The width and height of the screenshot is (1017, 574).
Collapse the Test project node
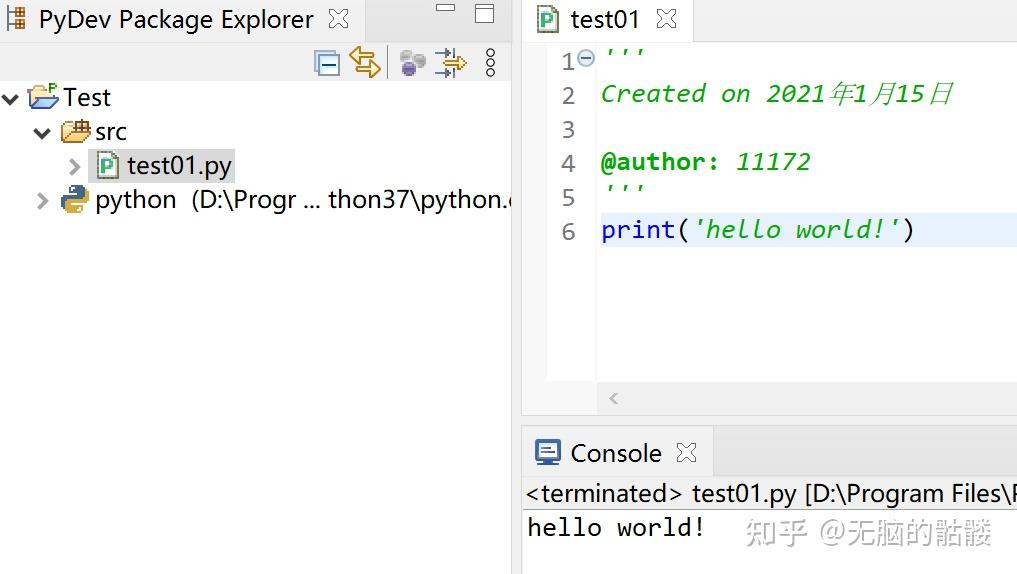pos(10,99)
